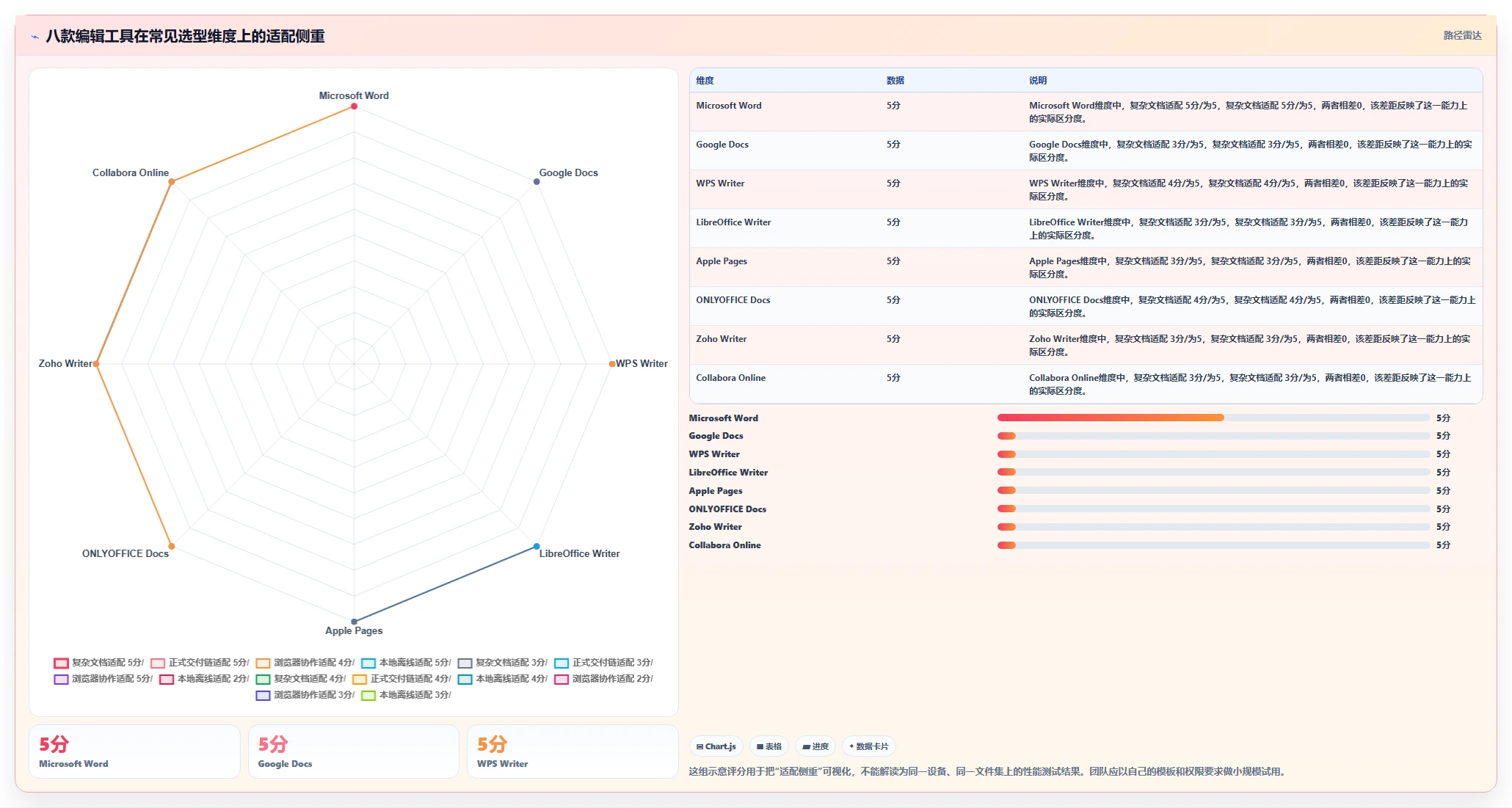This screenshot has height=808, width=1512.
Task: Toggle legend entry 浏览器协作适配 3分
Action: 305,695
